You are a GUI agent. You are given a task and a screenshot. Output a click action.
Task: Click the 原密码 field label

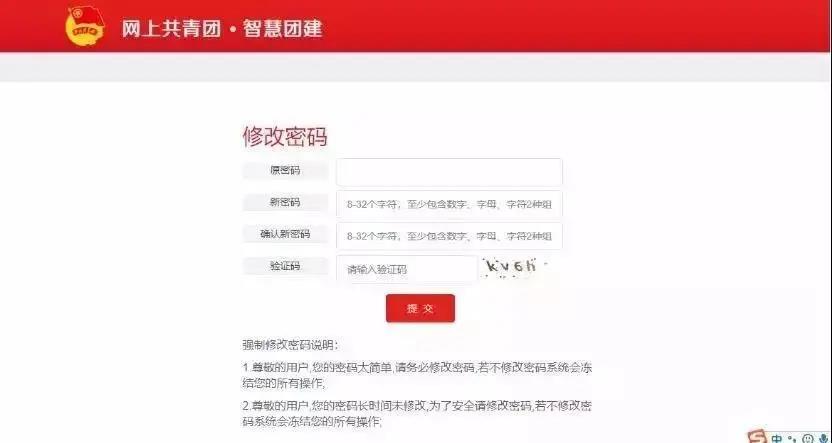pyautogui.click(x=285, y=170)
